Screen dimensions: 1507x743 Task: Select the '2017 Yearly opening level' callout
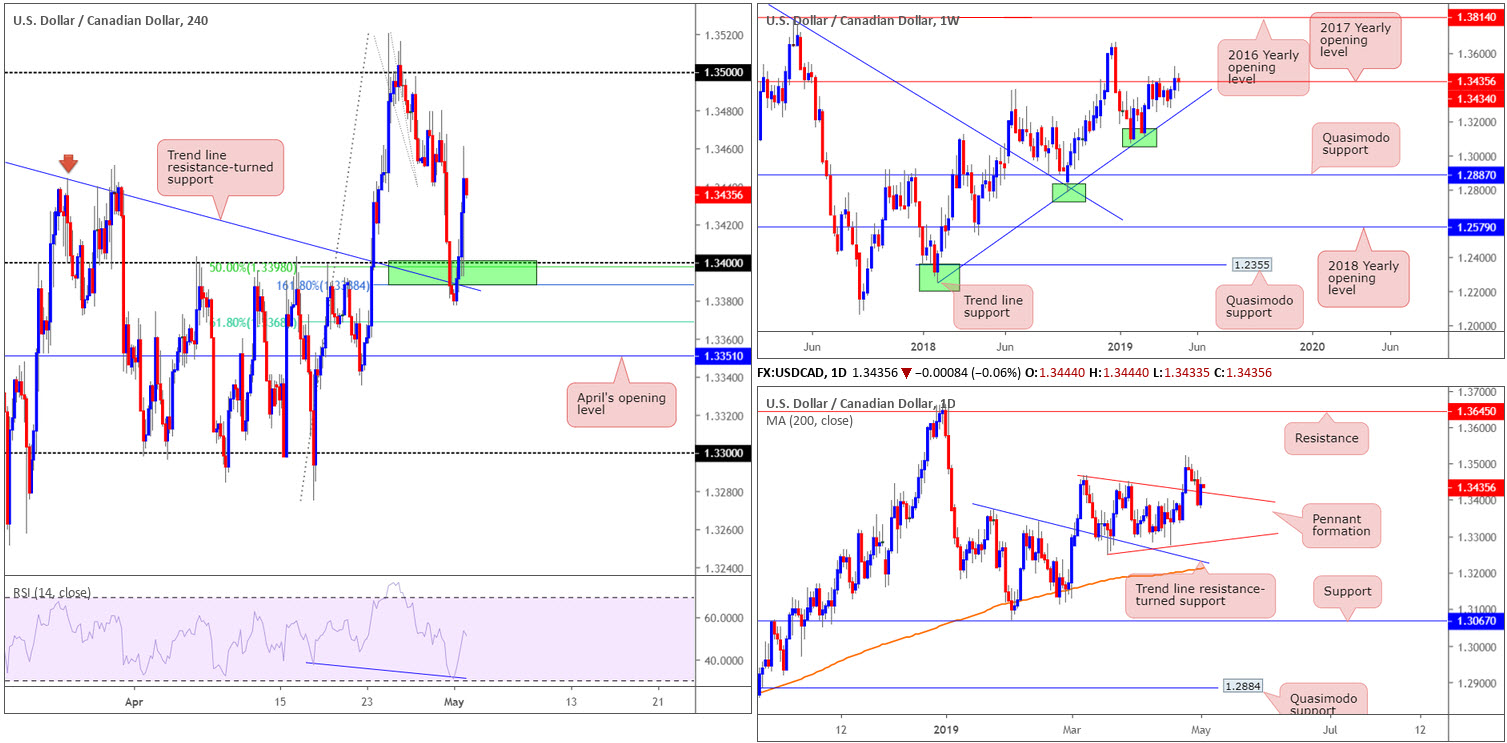coord(1354,41)
